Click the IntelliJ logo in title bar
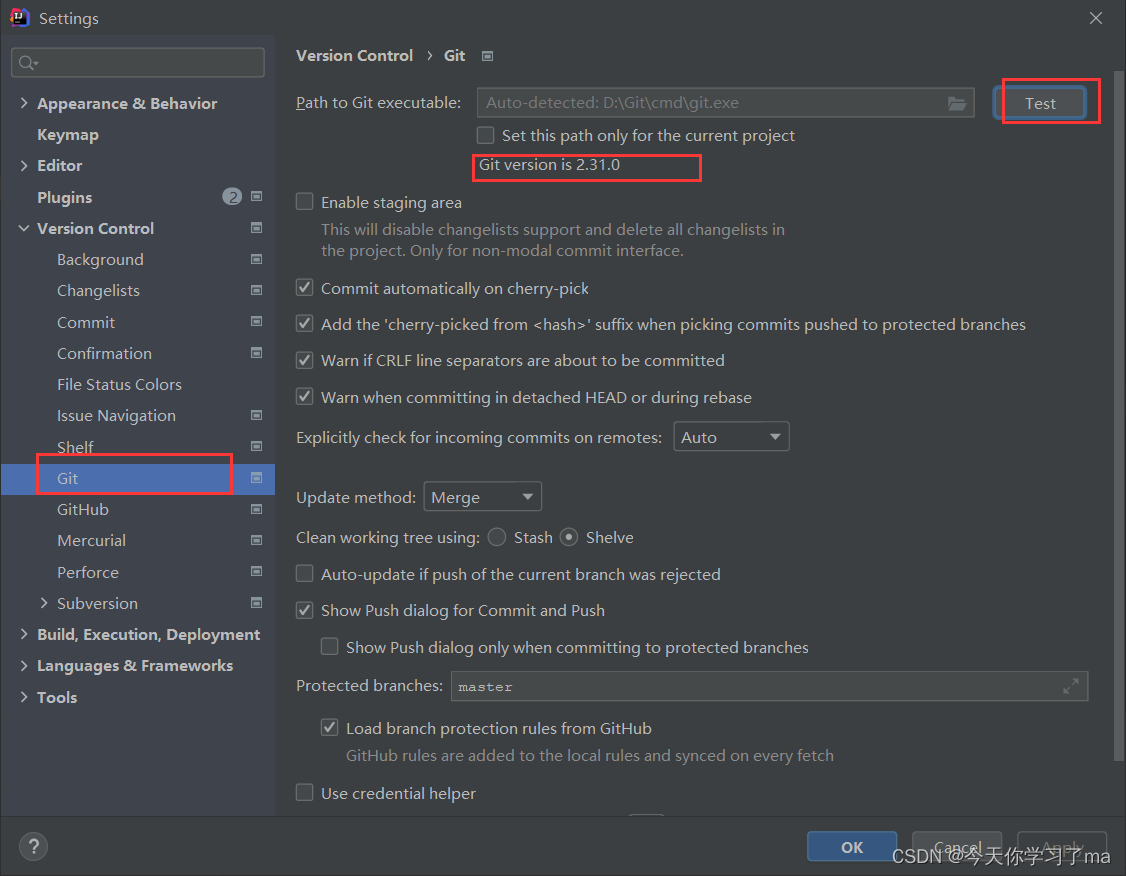 click(x=19, y=17)
